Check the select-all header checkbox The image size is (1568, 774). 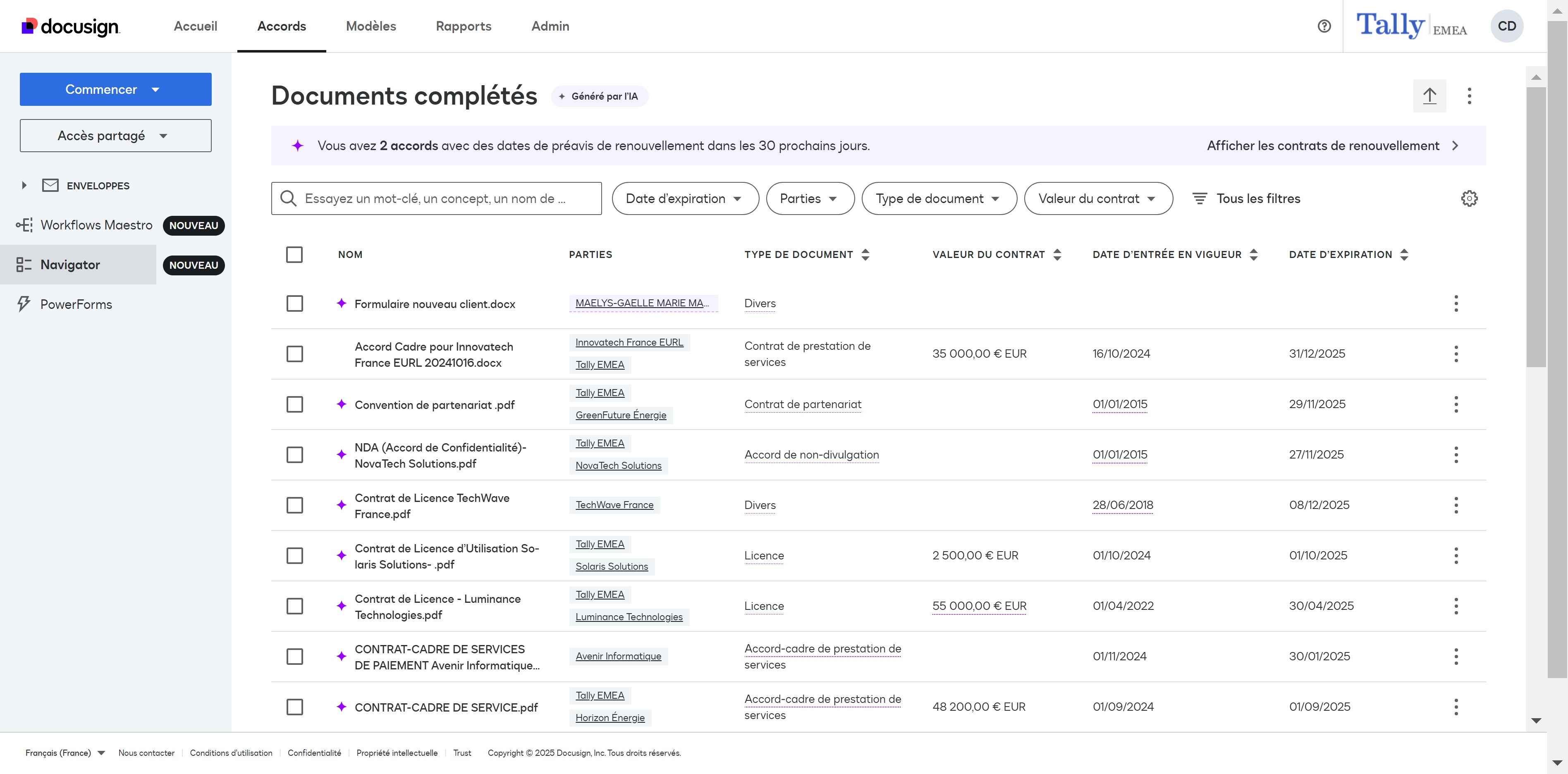click(294, 254)
